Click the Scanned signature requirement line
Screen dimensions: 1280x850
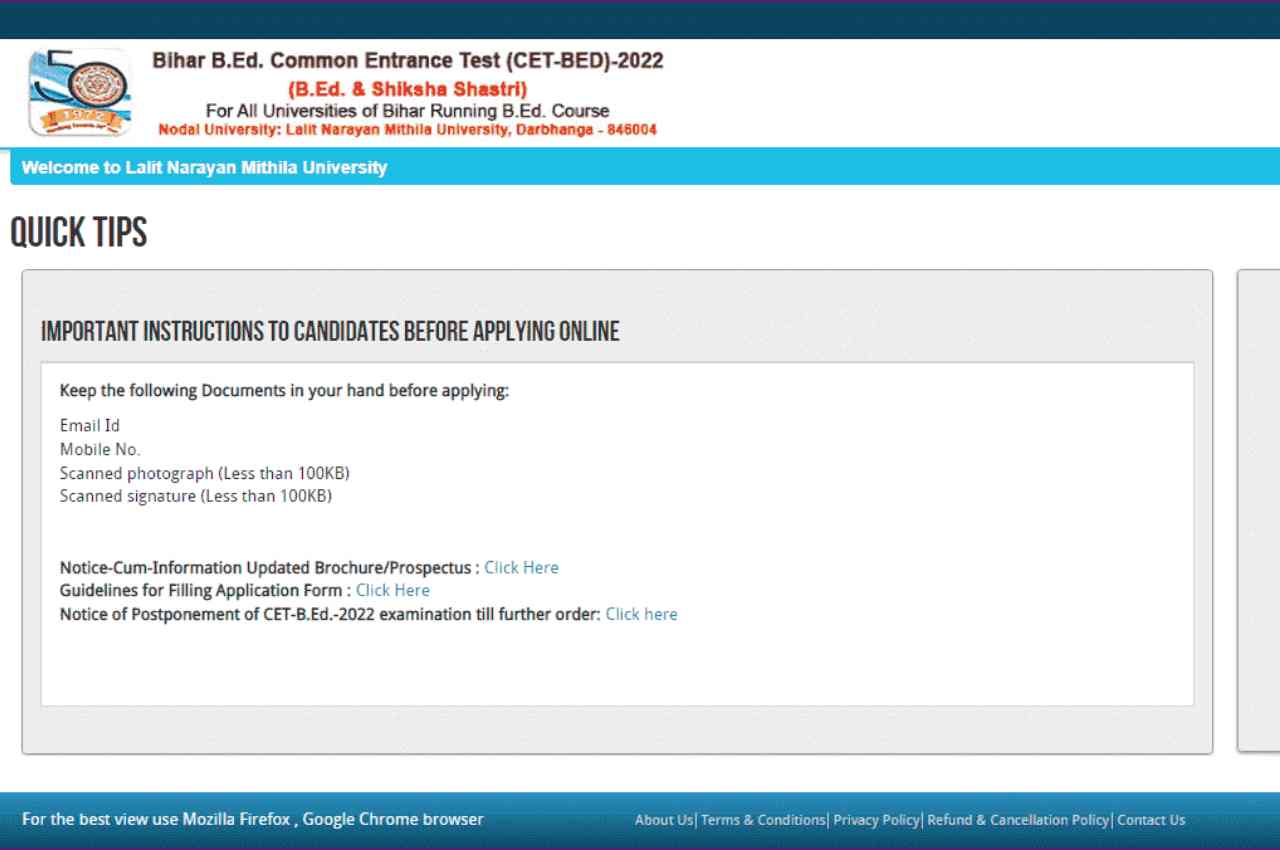(195, 496)
